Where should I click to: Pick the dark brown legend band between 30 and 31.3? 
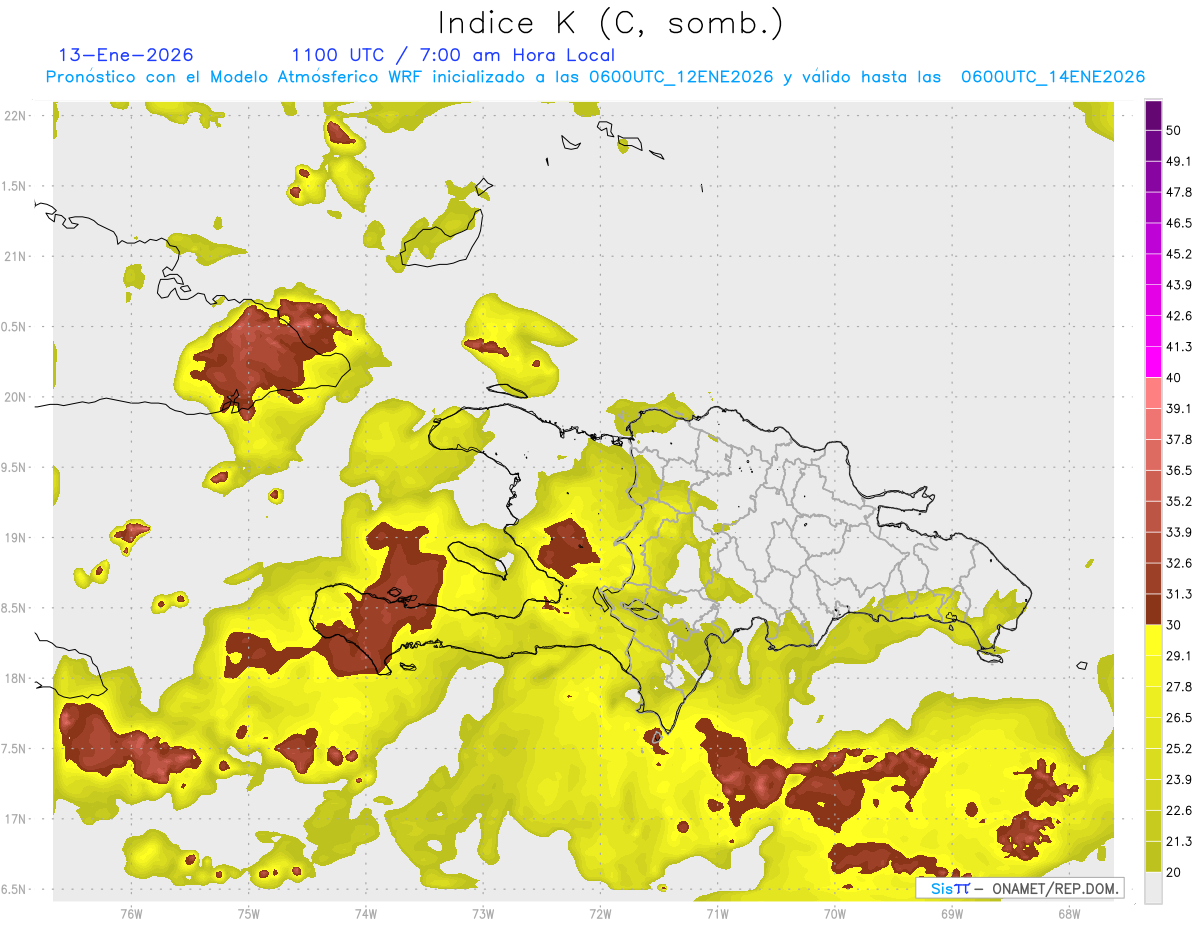point(1154,609)
